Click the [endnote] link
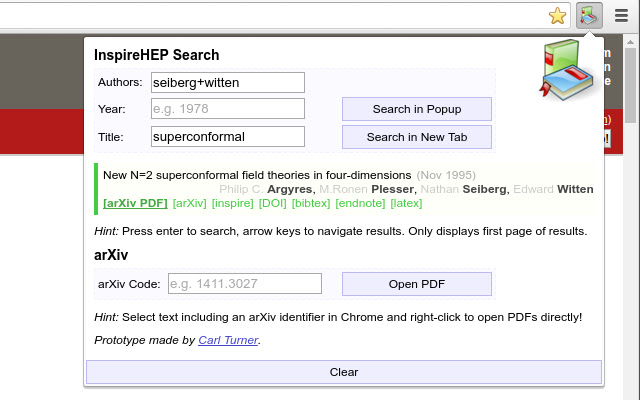Image resolution: width=640 pixels, height=400 pixels. pos(360,203)
